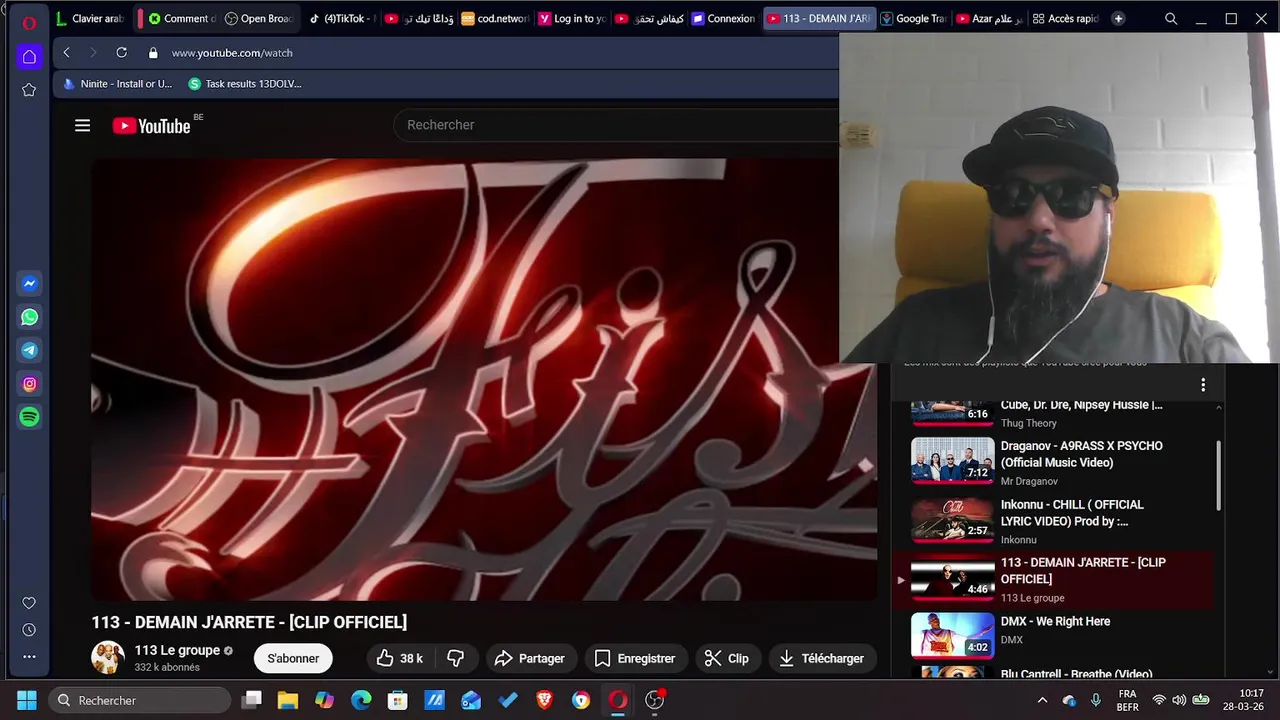
Task: Reload the YouTube page
Action: [x=121, y=53]
